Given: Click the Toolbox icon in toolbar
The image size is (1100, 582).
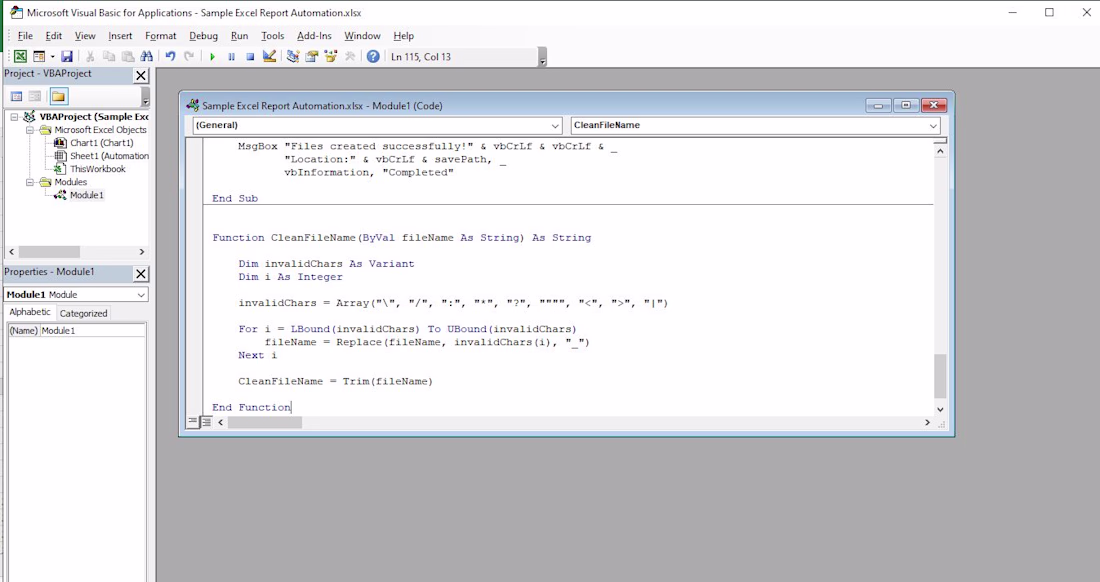Looking at the screenshot, I should click(349, 57).
